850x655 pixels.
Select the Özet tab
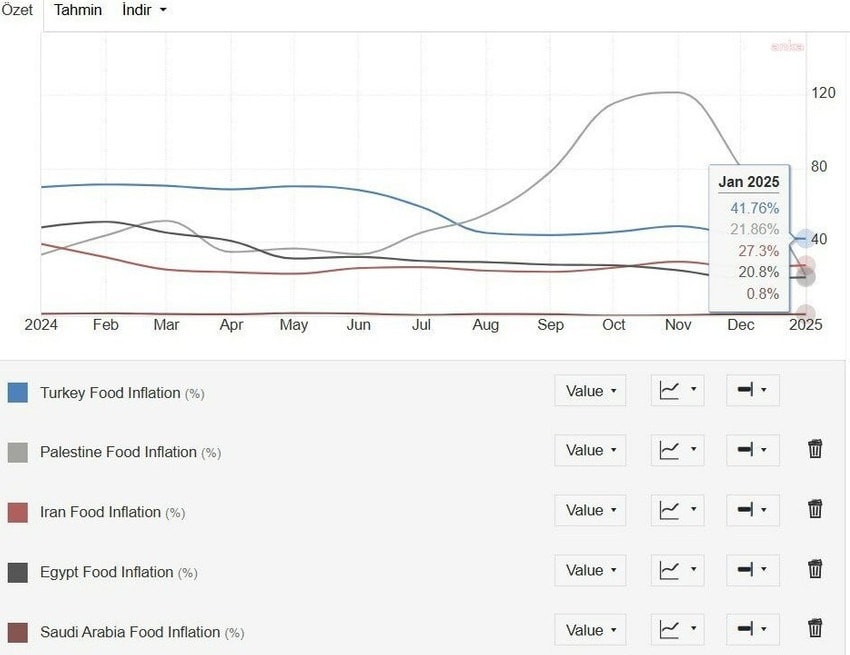[17, 10]
